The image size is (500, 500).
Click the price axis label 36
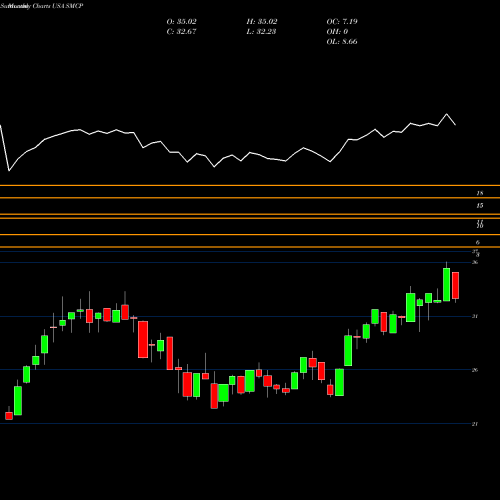(x=475, y=262)
